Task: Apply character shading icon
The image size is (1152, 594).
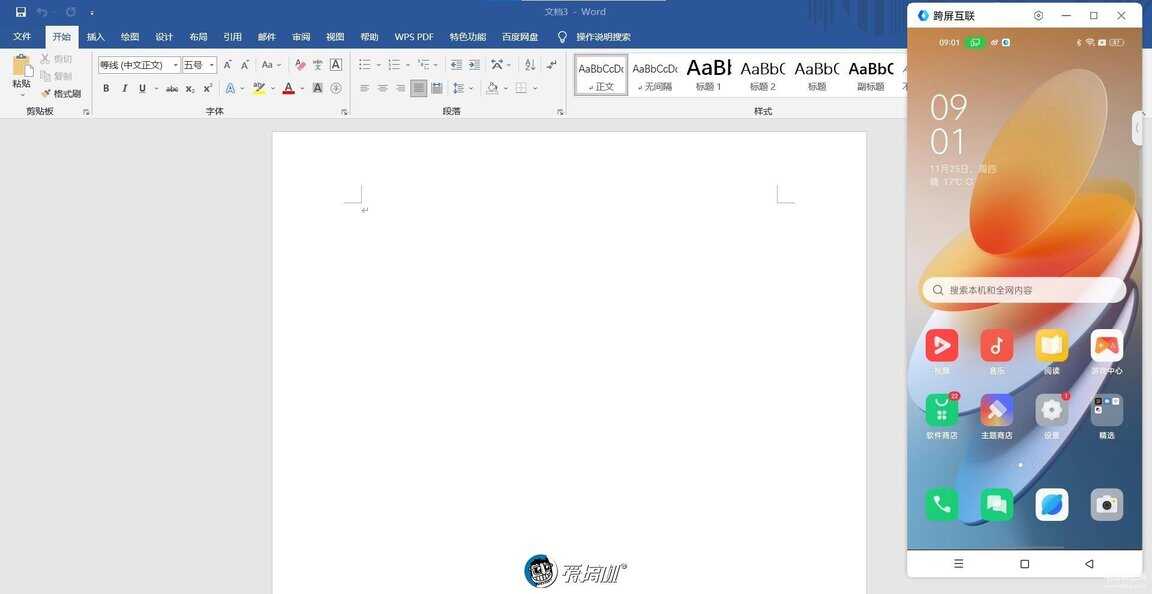Action: 317,88
